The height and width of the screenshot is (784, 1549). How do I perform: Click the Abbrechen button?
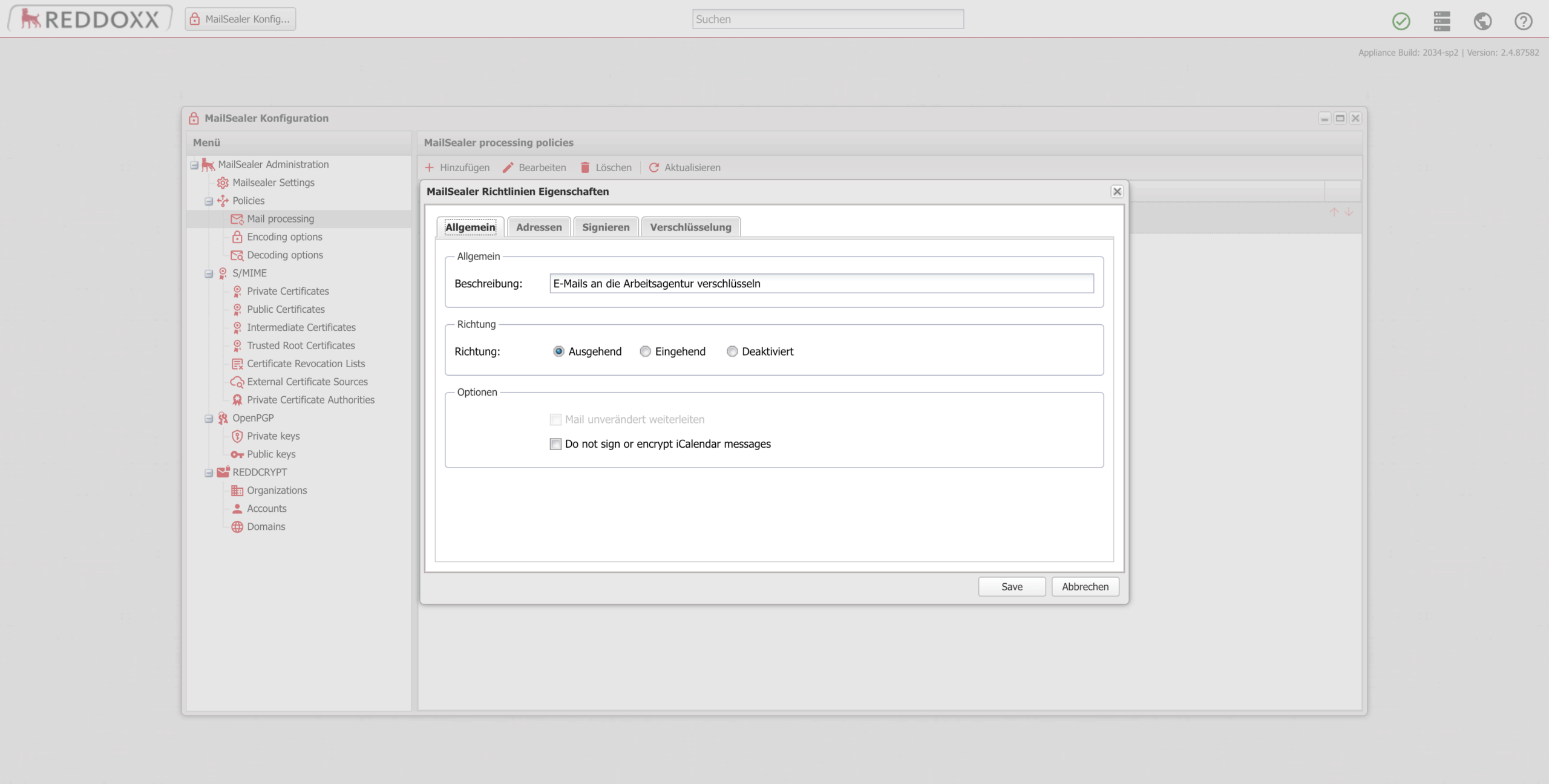click(1085, 587)
